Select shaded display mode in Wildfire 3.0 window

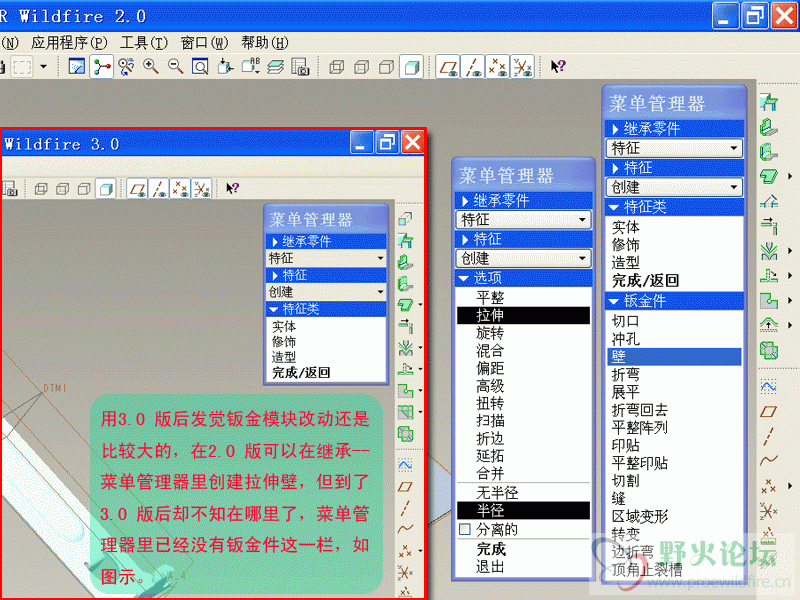(106, 189)
